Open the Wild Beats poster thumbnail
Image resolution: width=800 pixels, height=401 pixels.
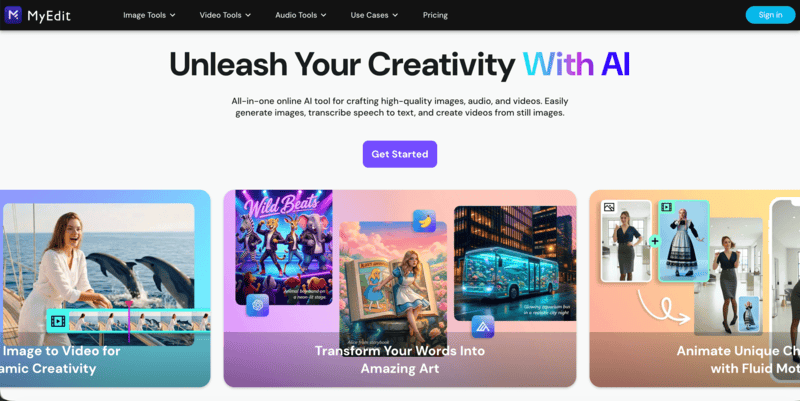[284, 247]
